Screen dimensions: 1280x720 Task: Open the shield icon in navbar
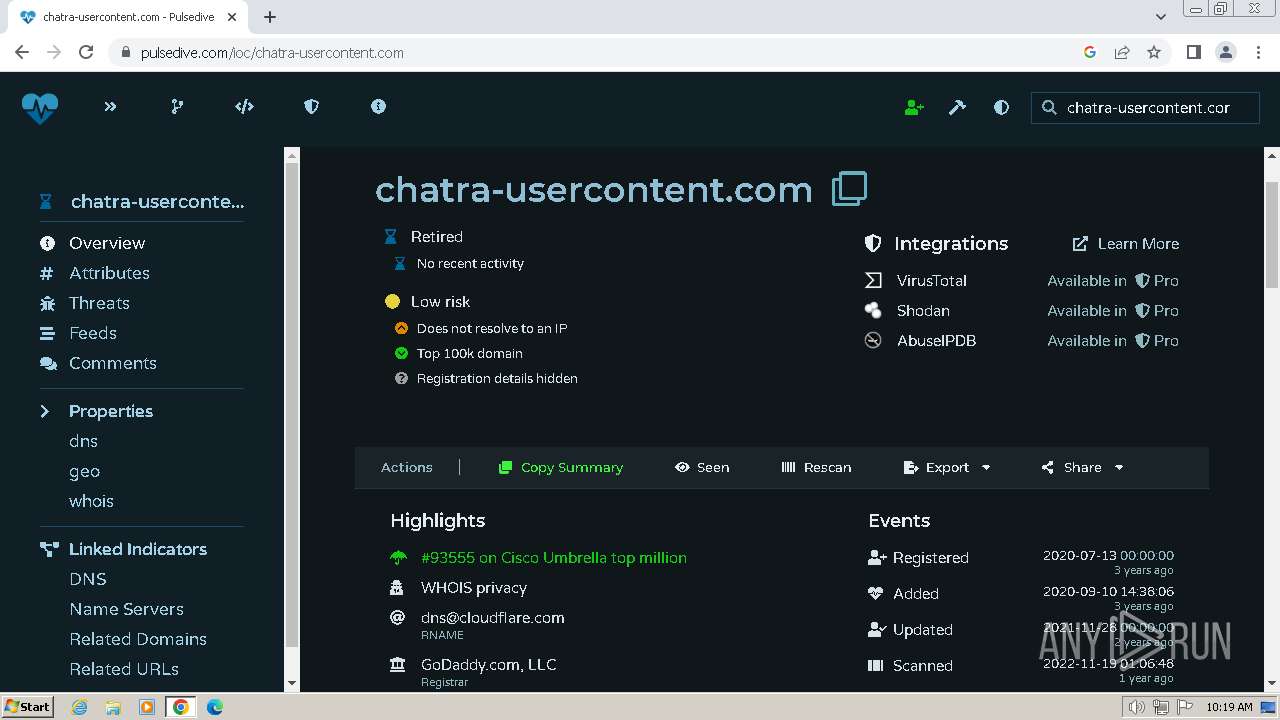point(311,107)
